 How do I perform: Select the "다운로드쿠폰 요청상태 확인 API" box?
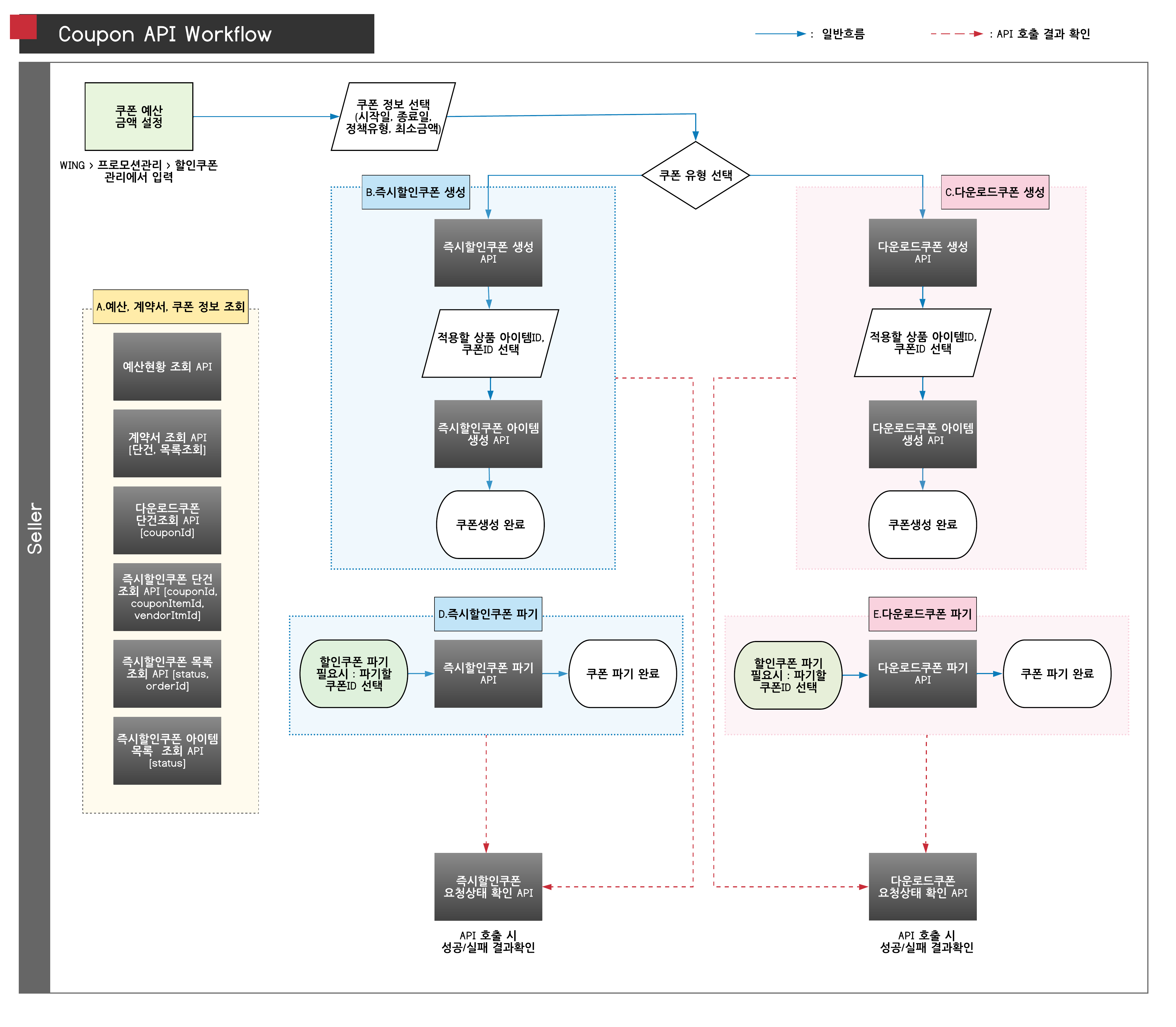tap(922, 887)
